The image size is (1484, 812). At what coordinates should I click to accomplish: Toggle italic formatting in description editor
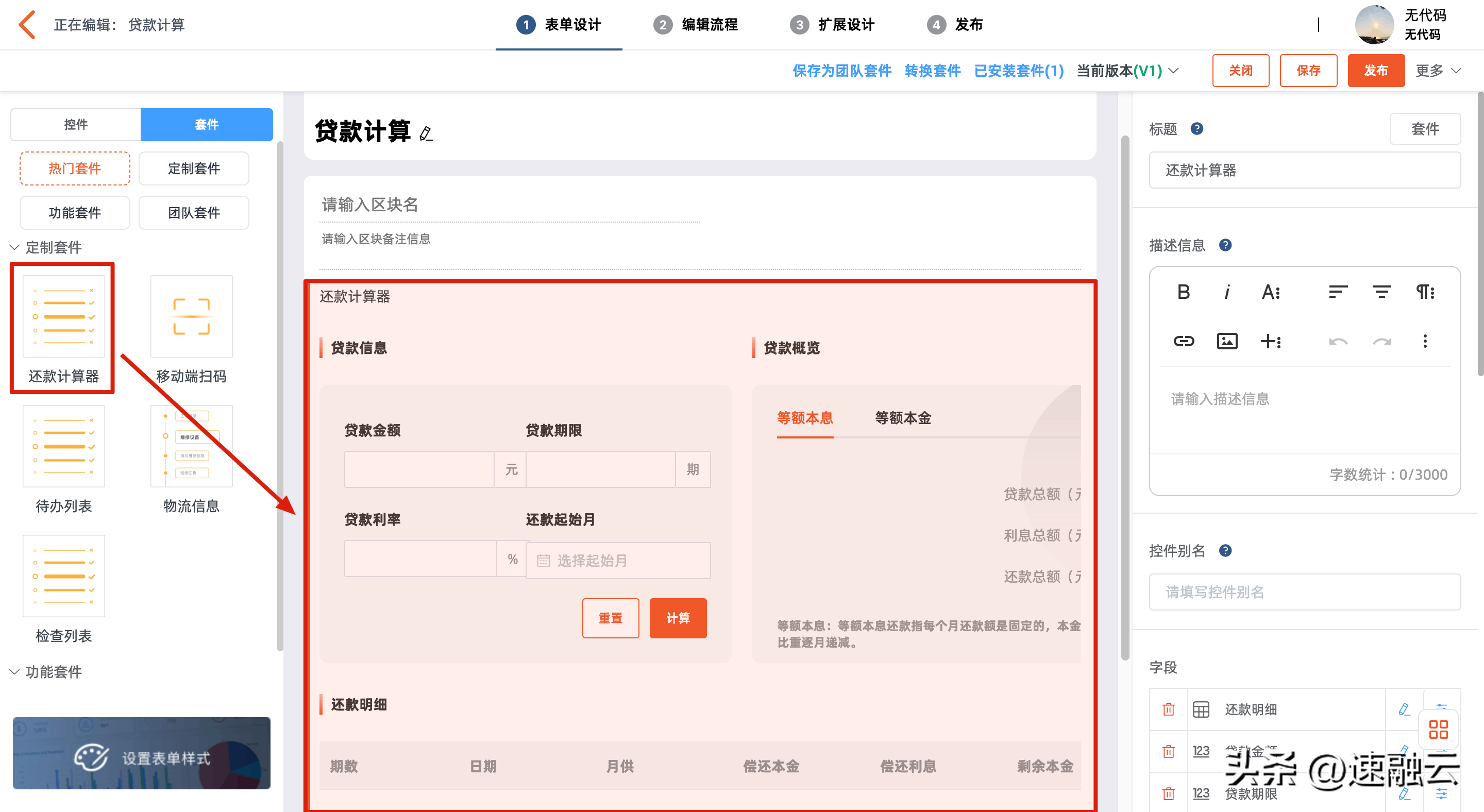pyautogui.click(x=1226, y=292)
